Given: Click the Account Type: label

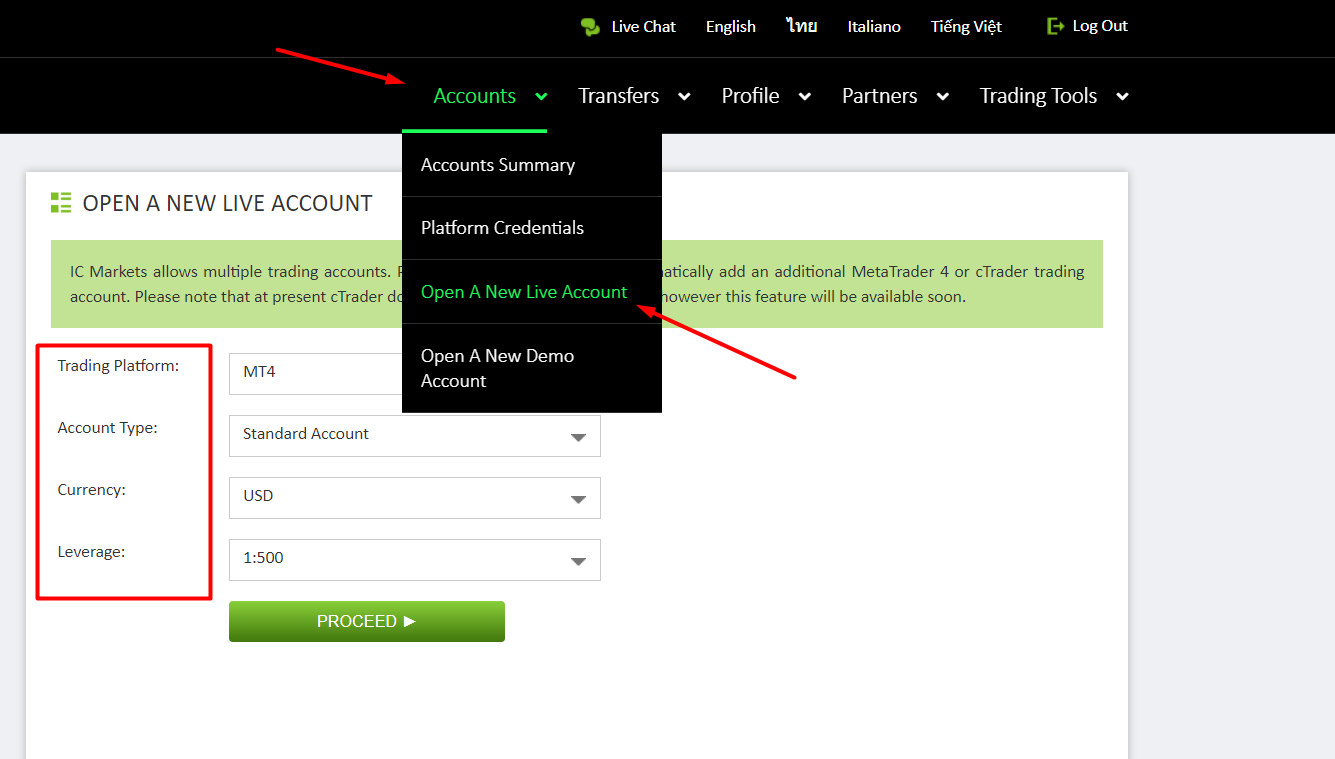Looking at the screenshot, I should click(x=107, y=428).
